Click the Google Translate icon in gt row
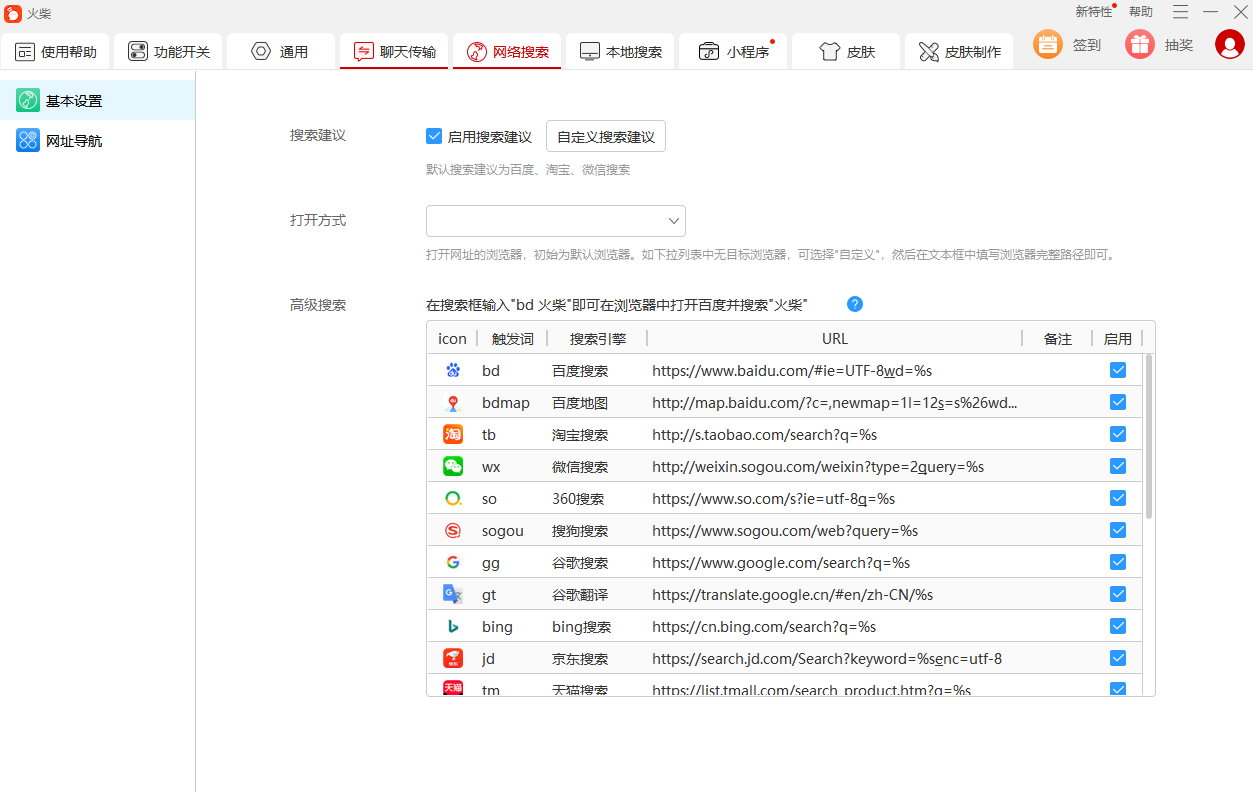The image size is (1253, 792). coord(453,594)
